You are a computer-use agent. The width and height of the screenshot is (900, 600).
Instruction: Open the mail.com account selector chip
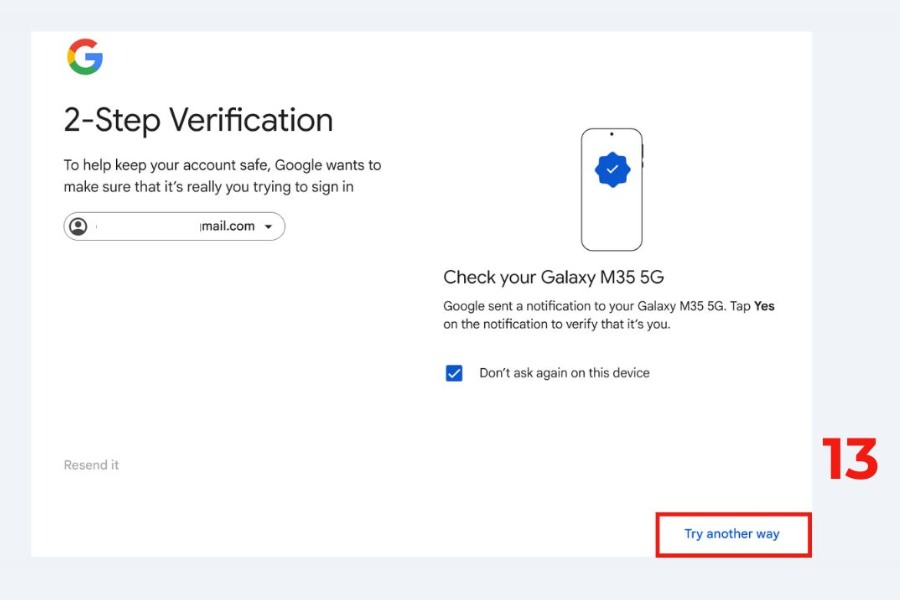[174, 226]
